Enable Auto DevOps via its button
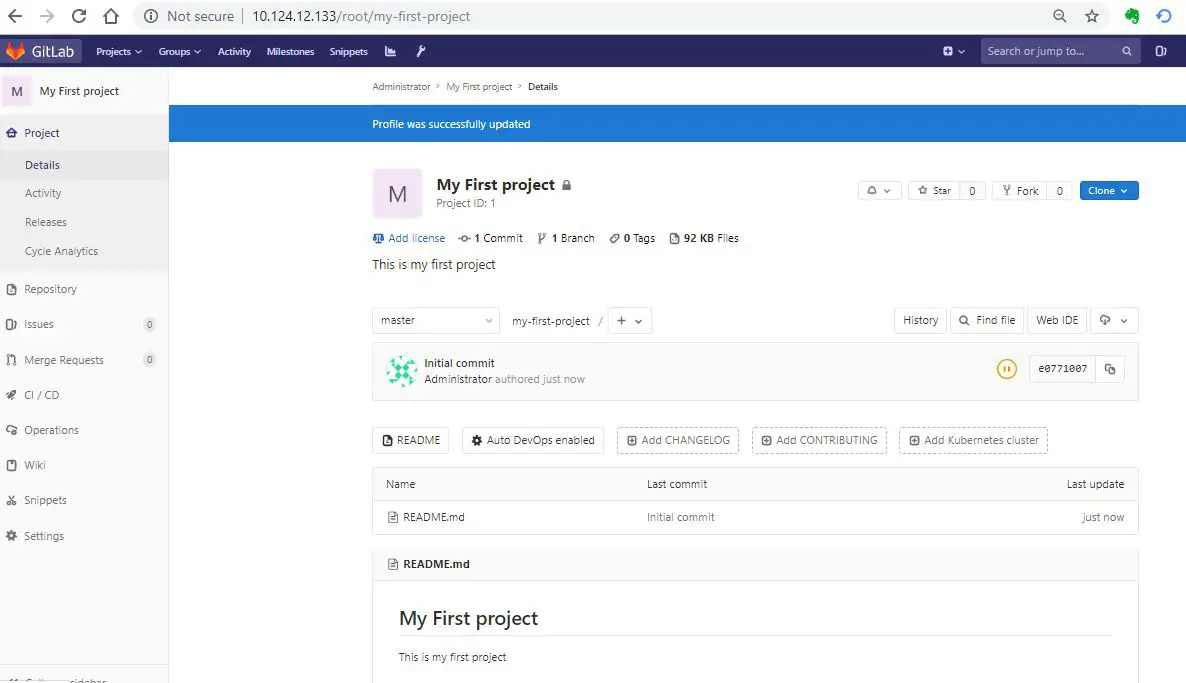Screen dimensions: 1186x683 pos(533,440)
